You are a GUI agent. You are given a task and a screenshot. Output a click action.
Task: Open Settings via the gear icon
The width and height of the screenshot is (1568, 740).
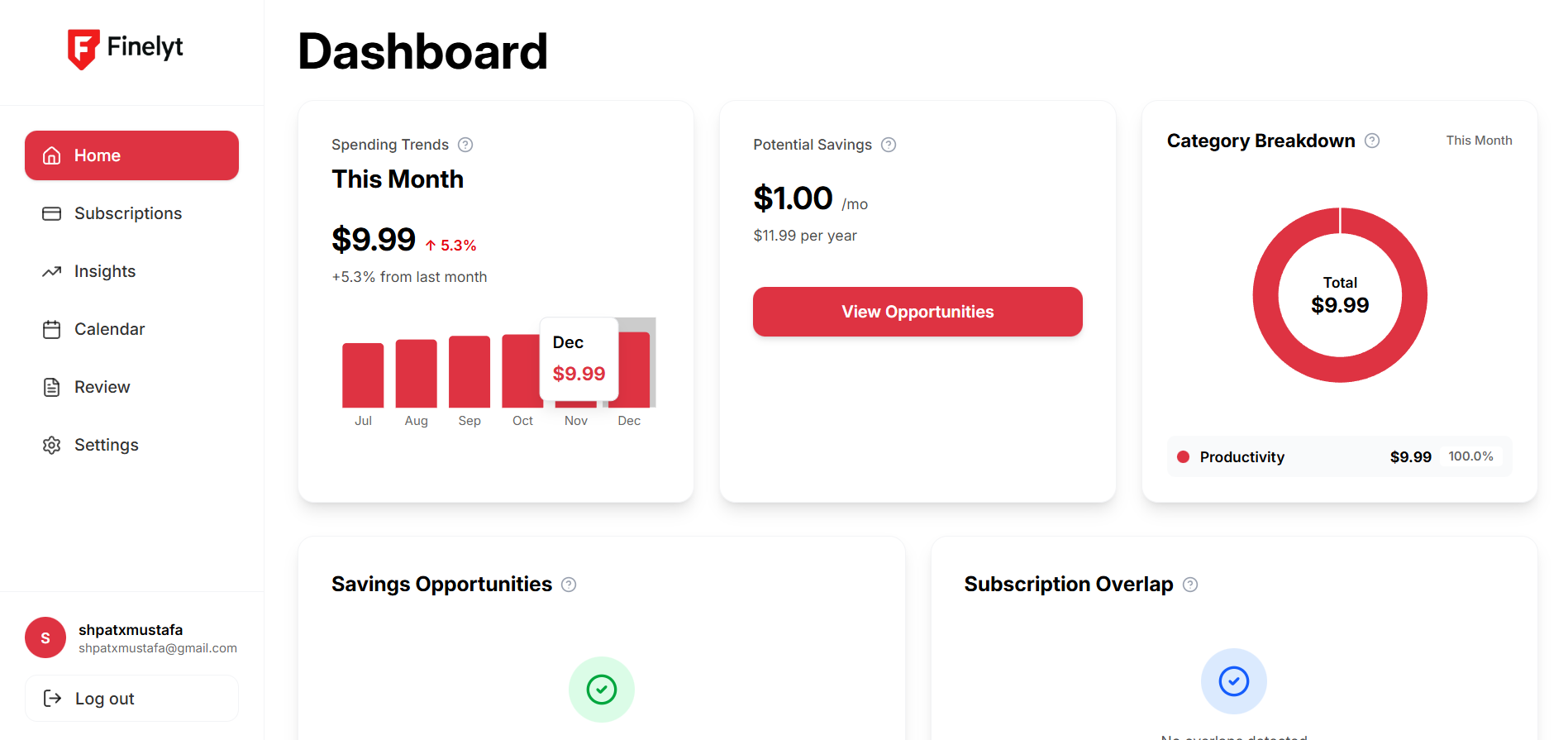click(x=51, y=445)
